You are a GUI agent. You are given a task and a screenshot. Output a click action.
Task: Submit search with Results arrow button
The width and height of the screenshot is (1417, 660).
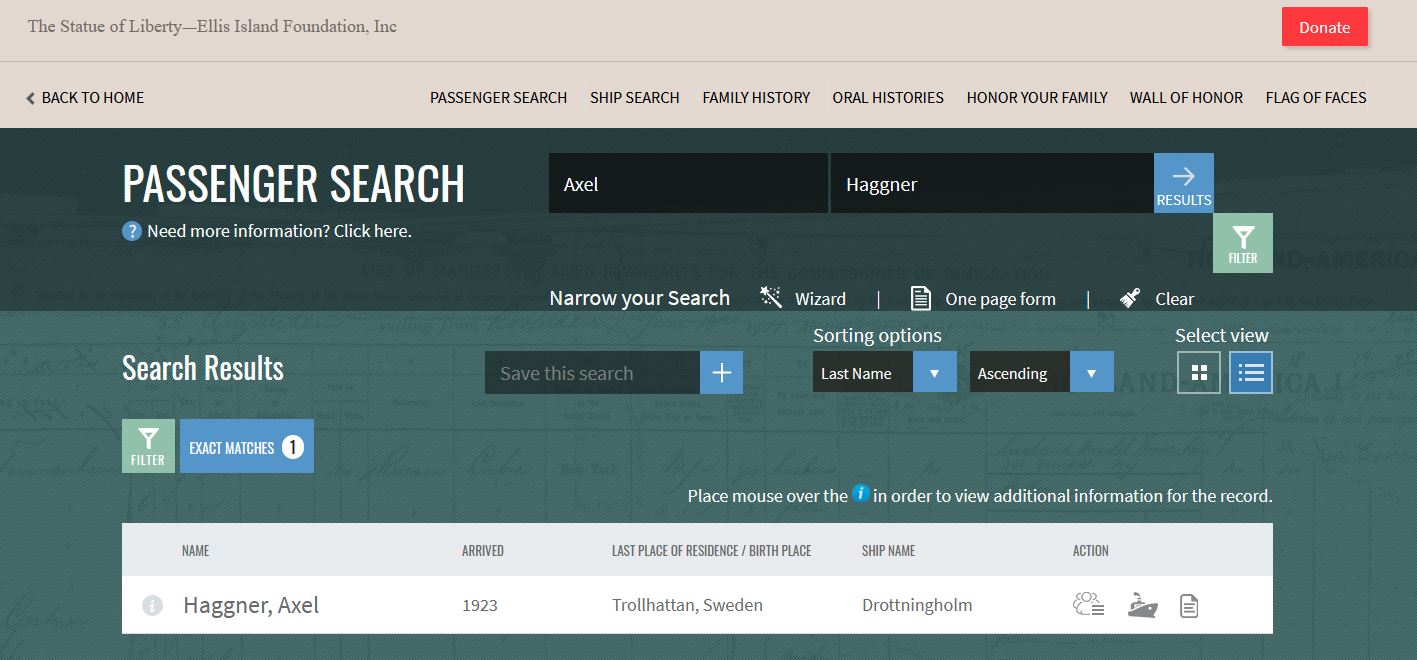click(x=1184, y=183)
